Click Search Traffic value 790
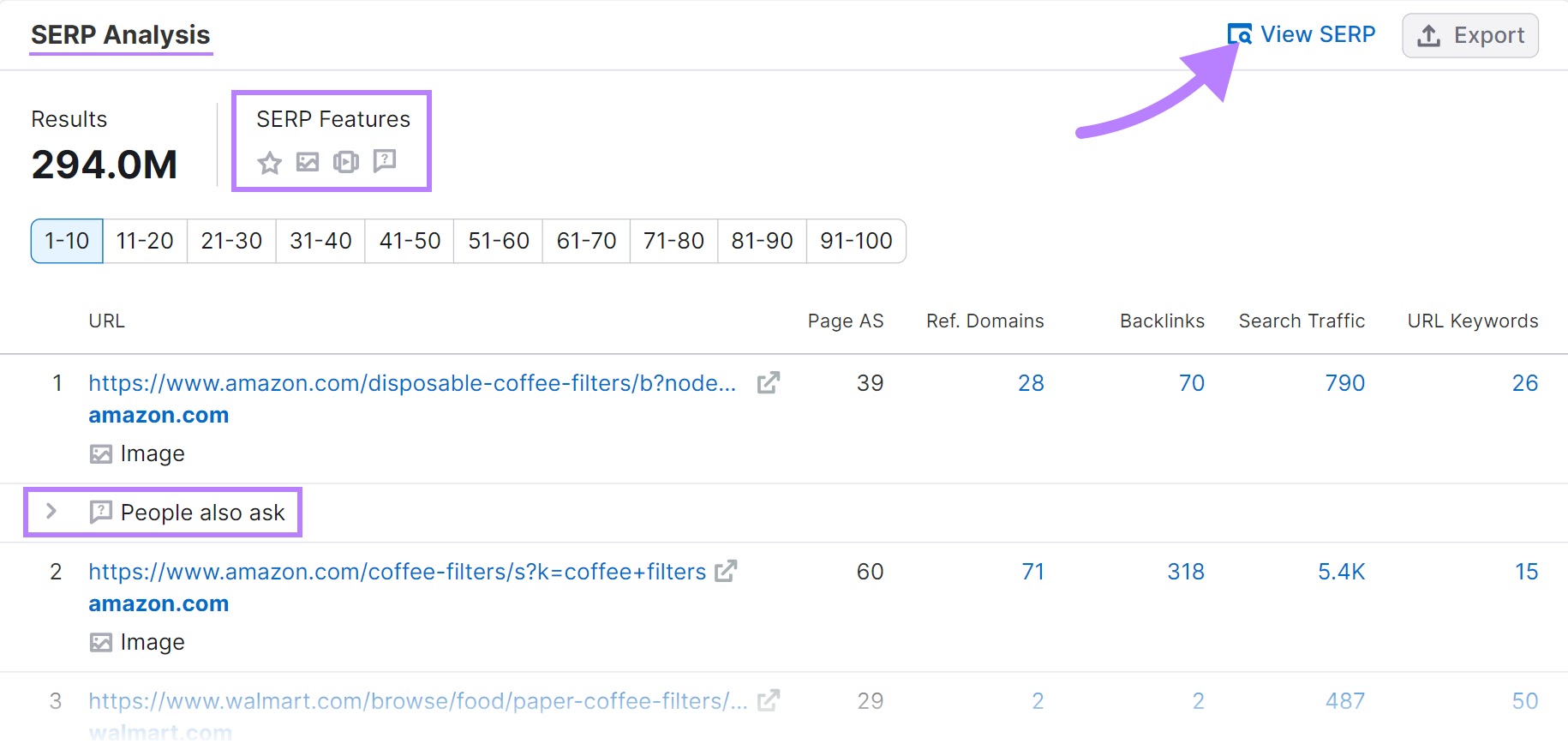This screenshot has height=756, width=1568. click(x=1344, y=383)
